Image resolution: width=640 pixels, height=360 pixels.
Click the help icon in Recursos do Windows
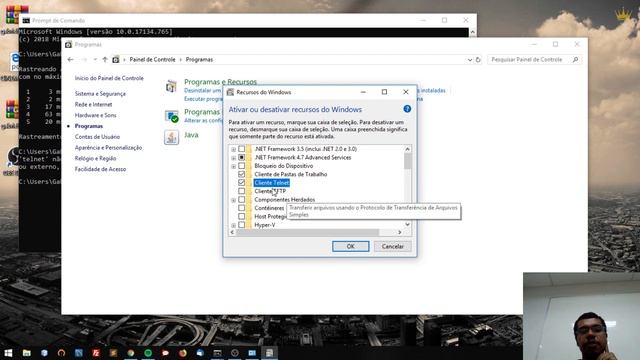[x=407, y=109]
